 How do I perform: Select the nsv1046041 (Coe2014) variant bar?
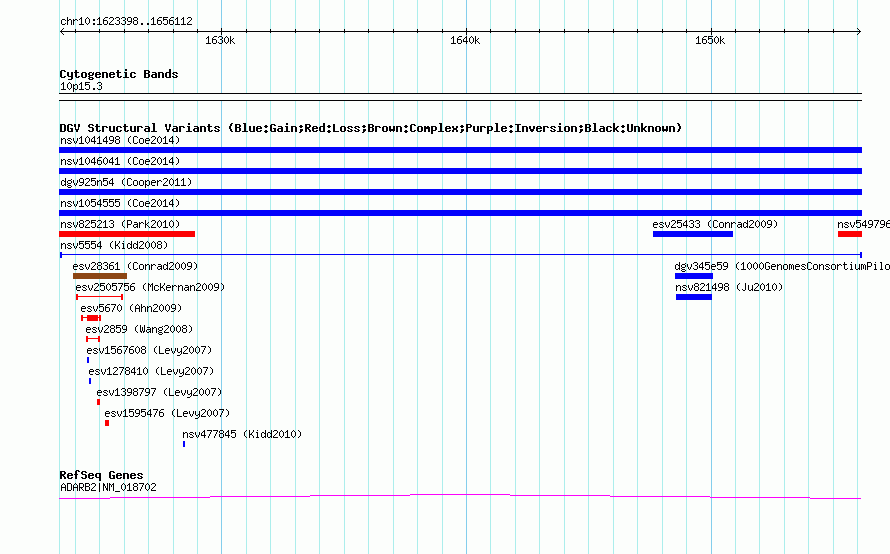(x=460, y=171)
